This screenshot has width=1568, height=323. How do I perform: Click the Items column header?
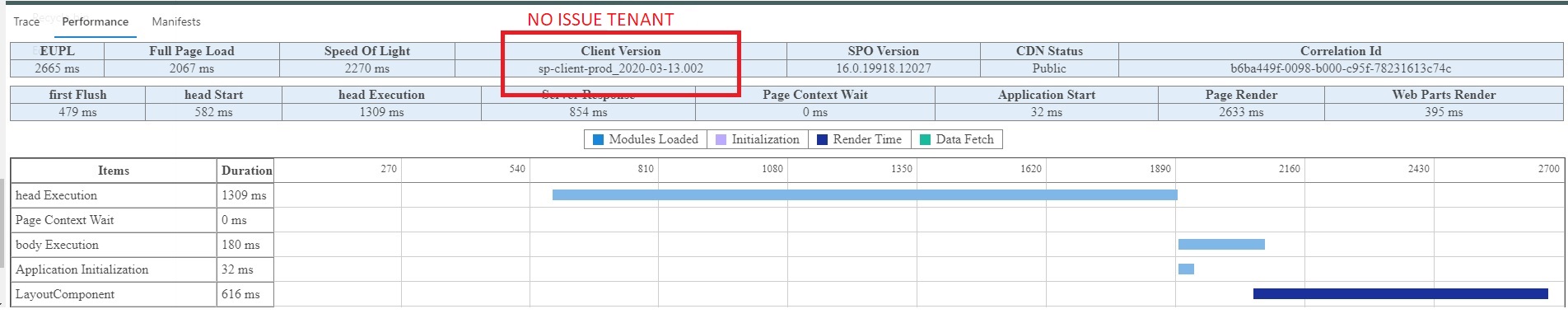click(x=114, y=171)
